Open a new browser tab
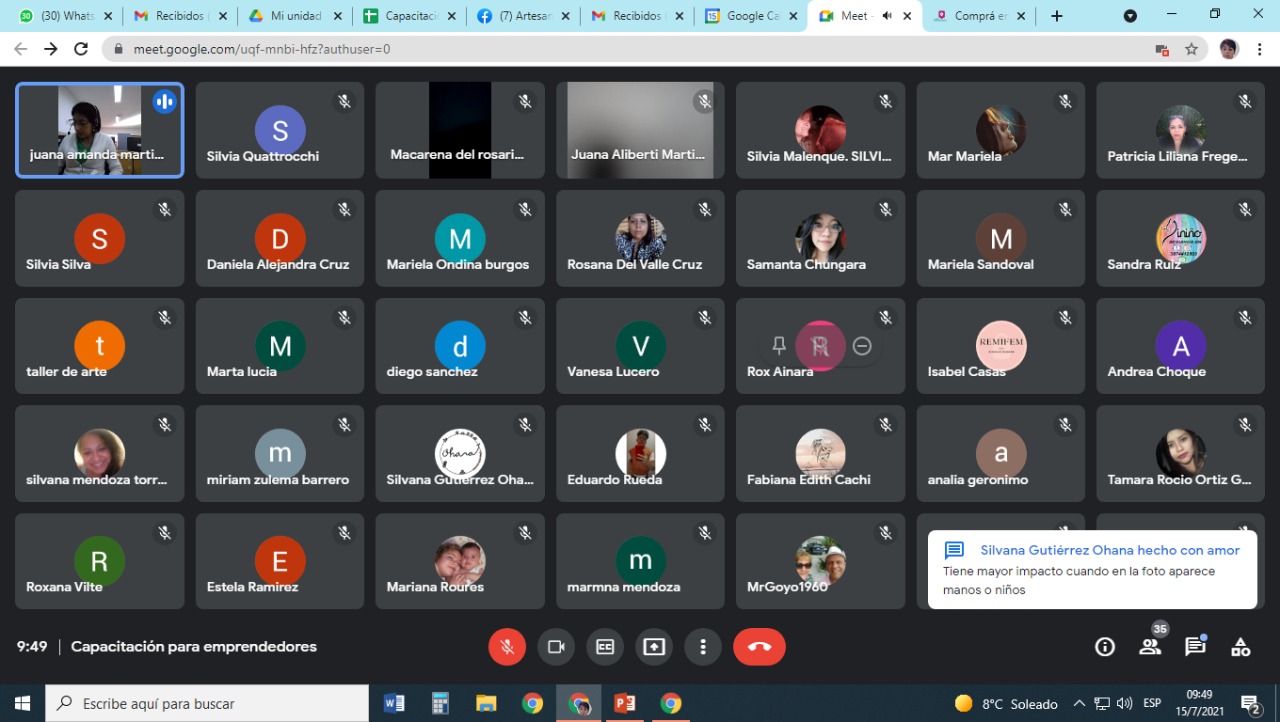The image size is (1280, 722). (1057, 16)
